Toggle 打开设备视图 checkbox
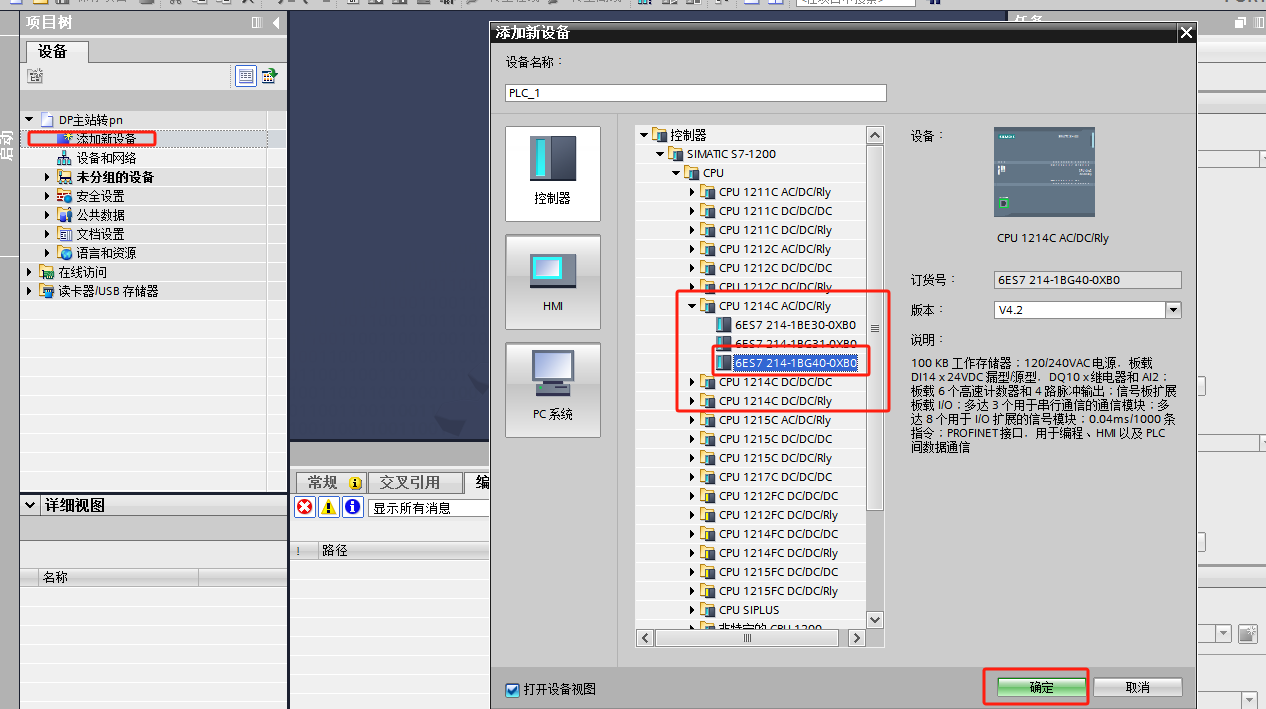This screenshot has height=709, width=1266. click(x=513, y=689)
